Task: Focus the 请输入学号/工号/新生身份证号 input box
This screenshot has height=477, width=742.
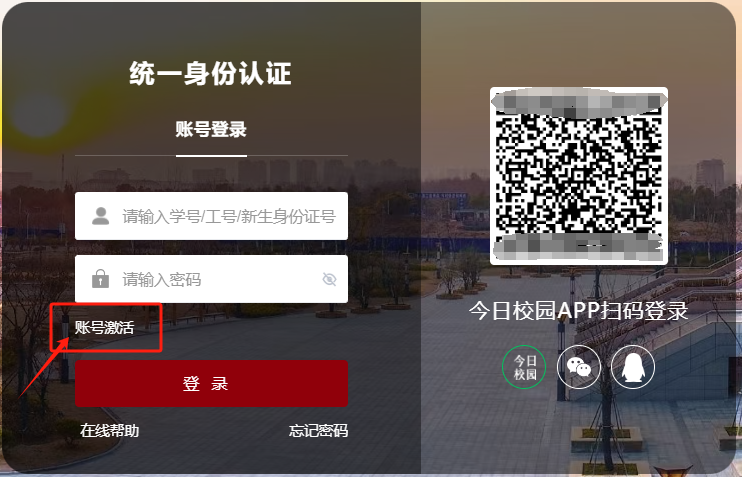Action: click(x=212, y=216)
